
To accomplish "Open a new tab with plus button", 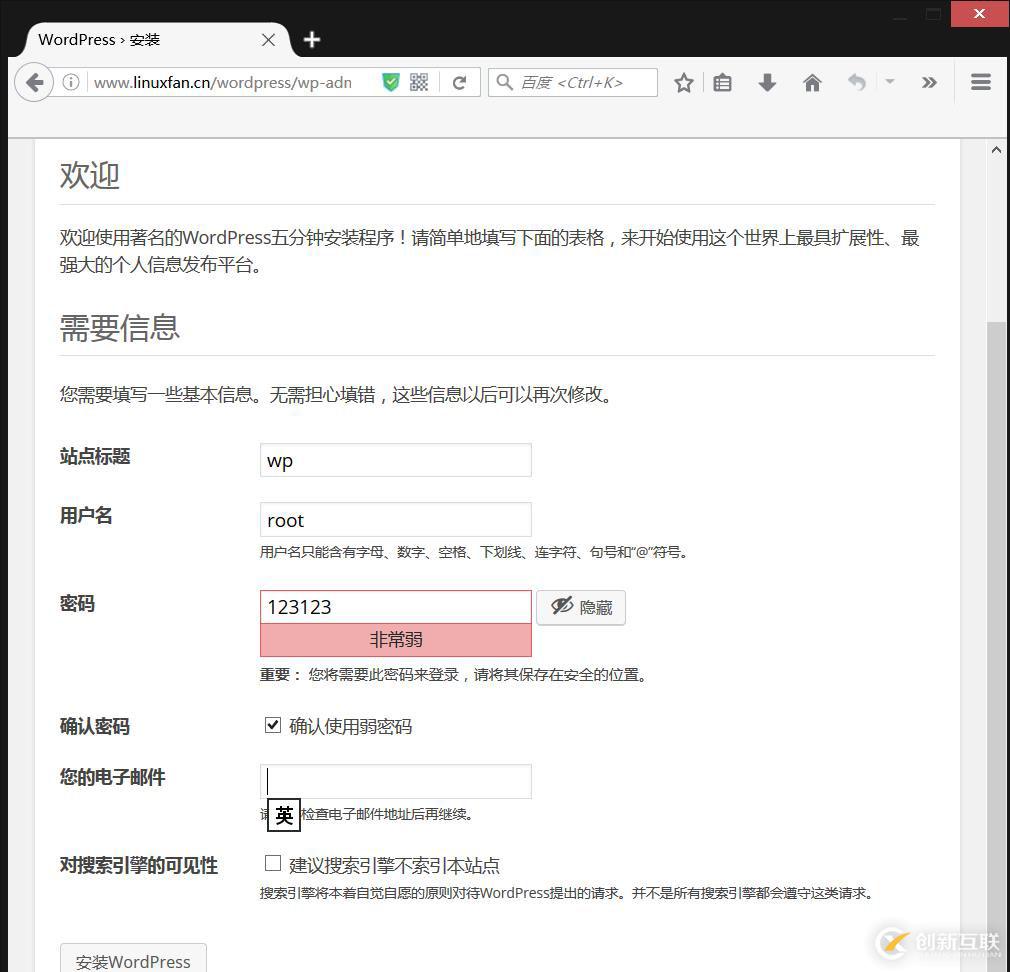I will click(312, 40).
